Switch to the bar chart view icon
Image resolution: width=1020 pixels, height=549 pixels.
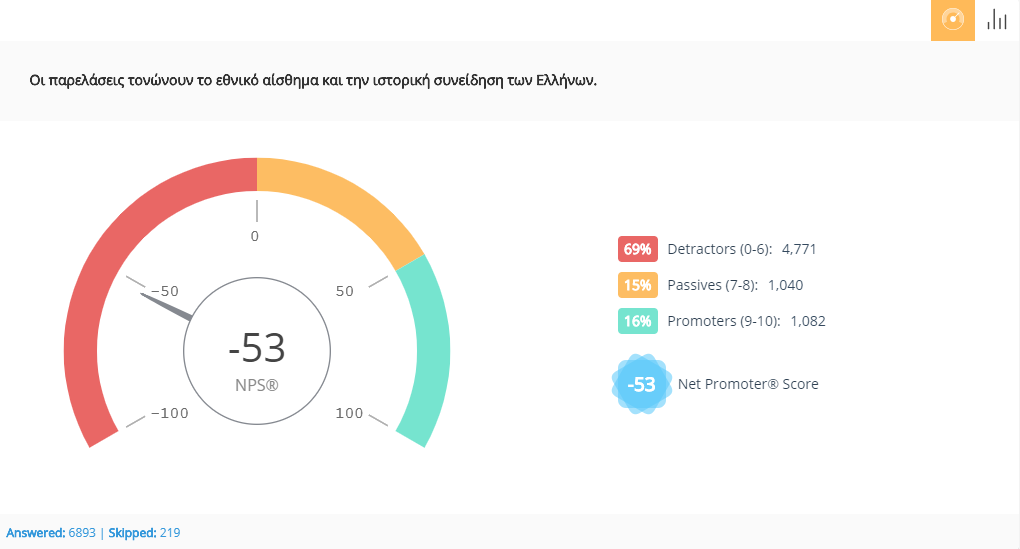(x=997, y=20)
